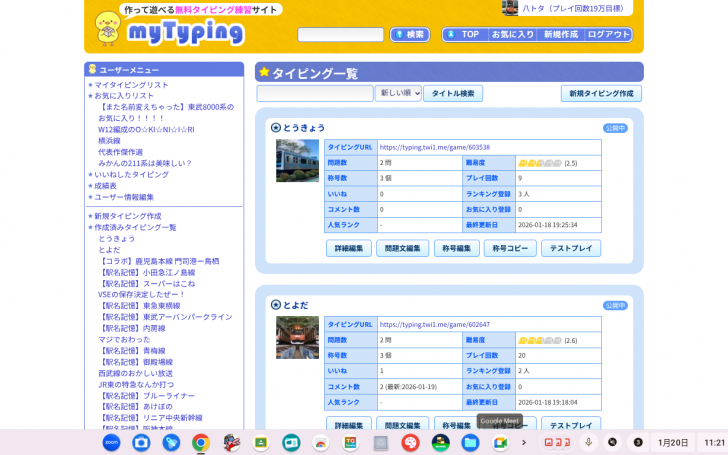Click the とうきょう train thumbnail
Screen dimensions: 728x455
pos(297,160)
